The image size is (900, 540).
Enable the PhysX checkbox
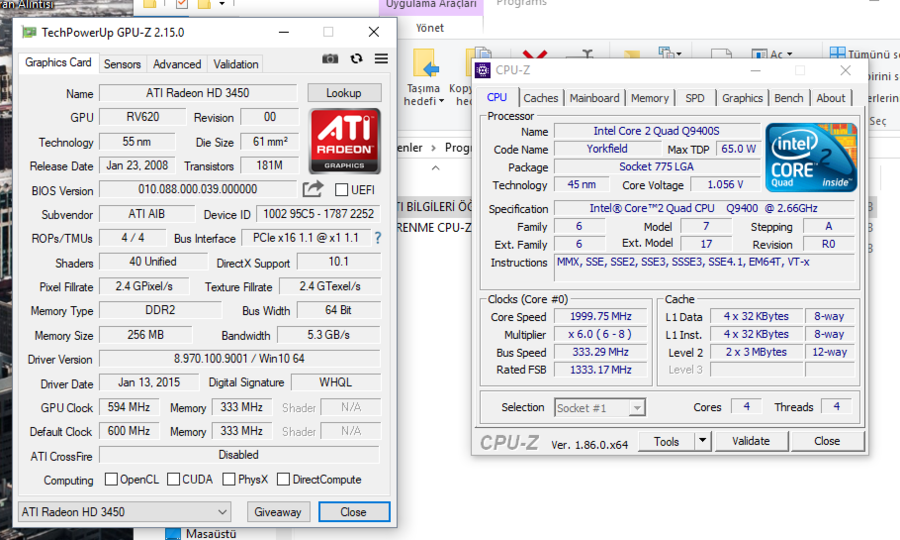pyautogui.click(x=228, y=479)
